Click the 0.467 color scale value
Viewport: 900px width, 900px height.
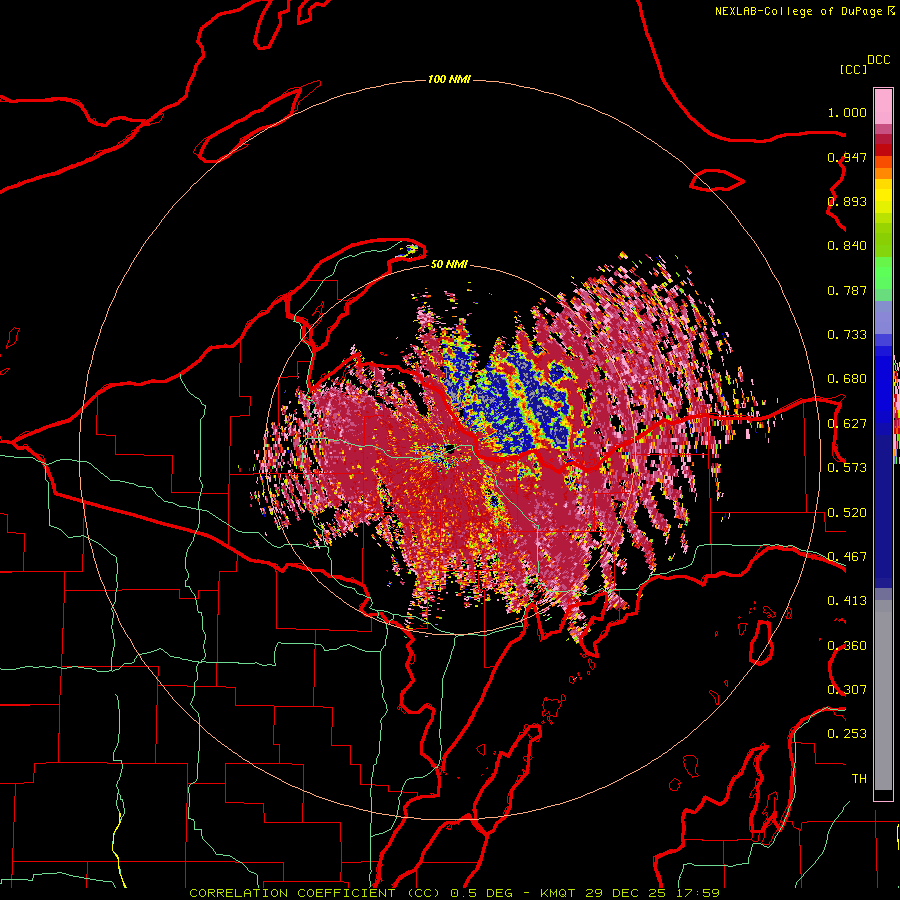(x=847, y=557)
